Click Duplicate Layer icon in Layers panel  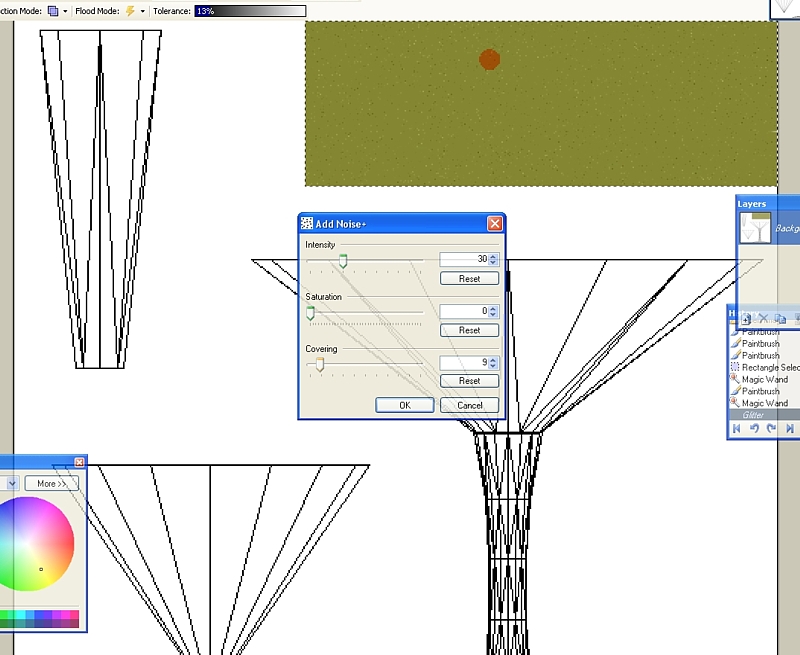pos(780,318)
